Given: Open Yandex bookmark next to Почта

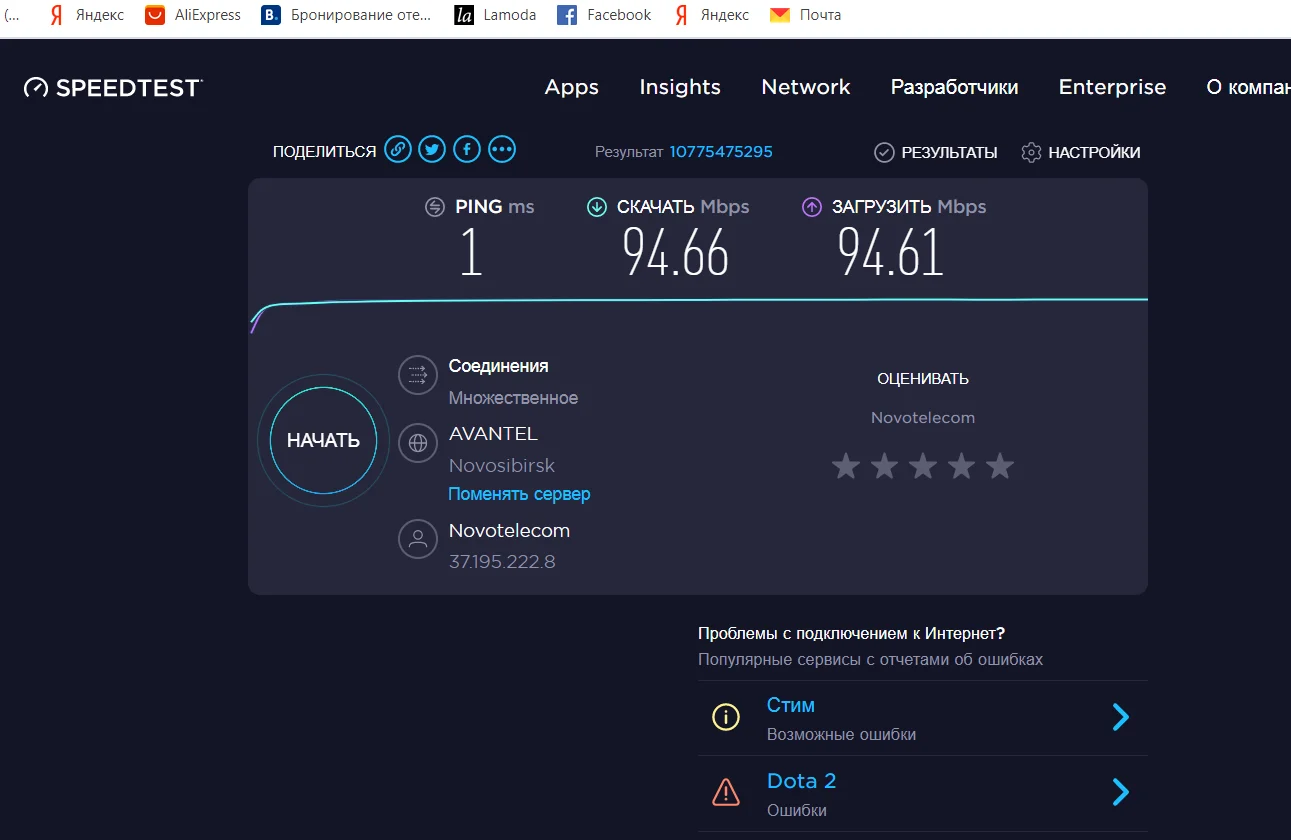Looking at the screenshot, I should 711,15.
